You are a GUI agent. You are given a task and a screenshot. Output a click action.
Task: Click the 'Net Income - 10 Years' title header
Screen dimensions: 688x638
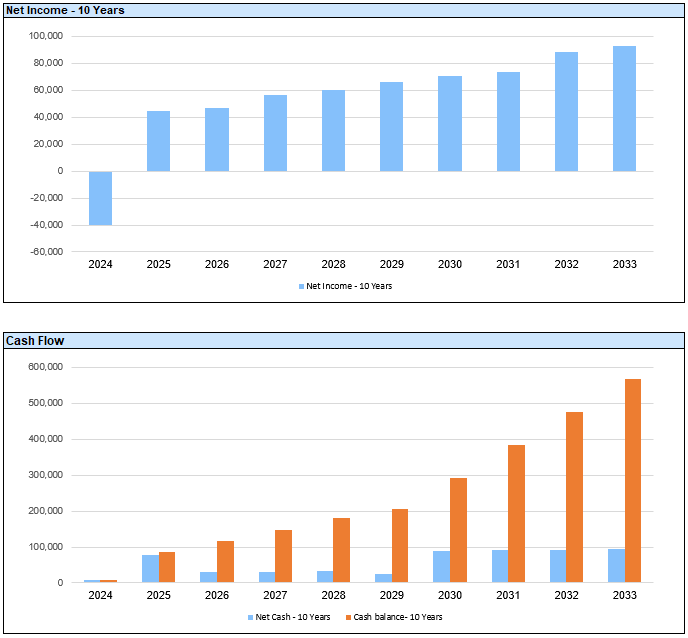point(53,9)
